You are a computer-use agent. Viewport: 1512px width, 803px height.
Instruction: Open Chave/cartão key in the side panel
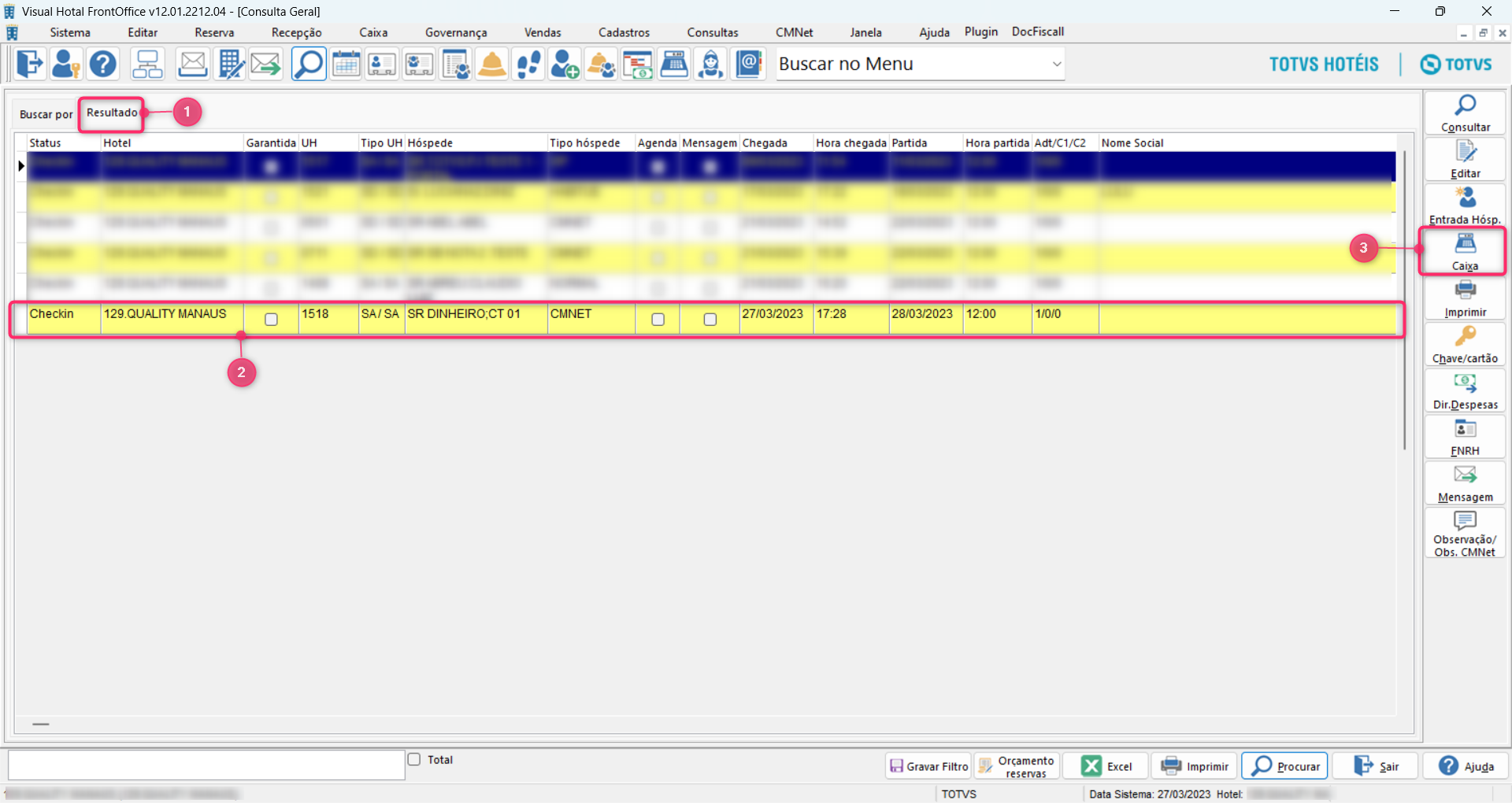[1465, 345]
